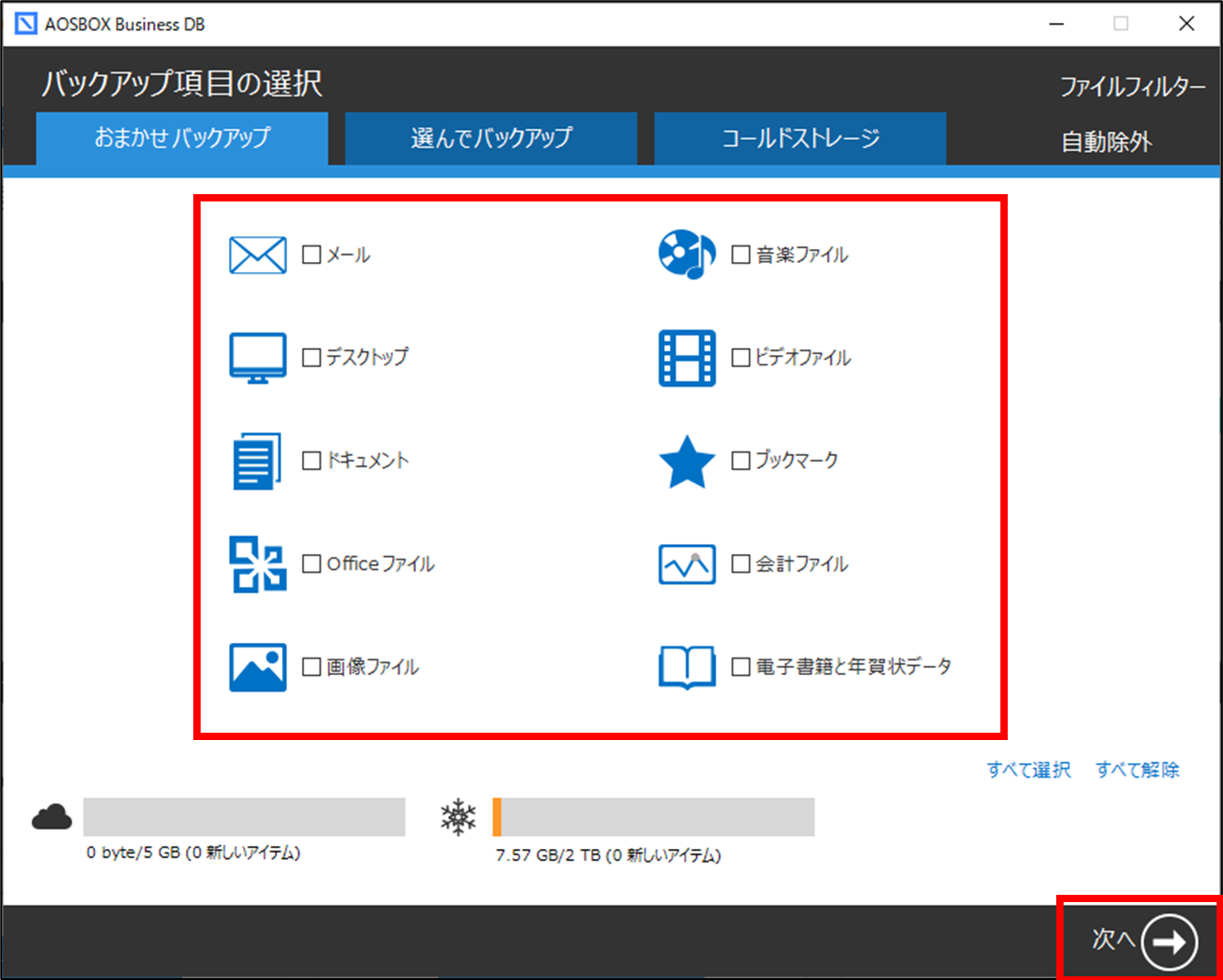Check the デスクトップ checkbox
1223x980 pixels.
coord(311,357)
